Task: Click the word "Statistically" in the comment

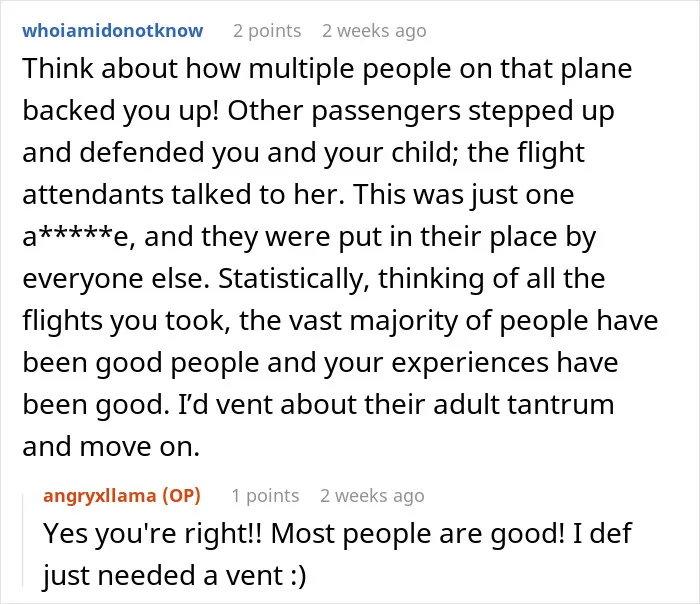Action: pos(293,279)
